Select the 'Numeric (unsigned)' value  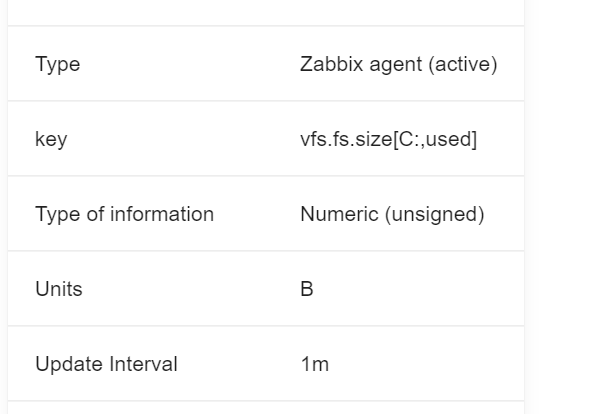coord(392,214)
